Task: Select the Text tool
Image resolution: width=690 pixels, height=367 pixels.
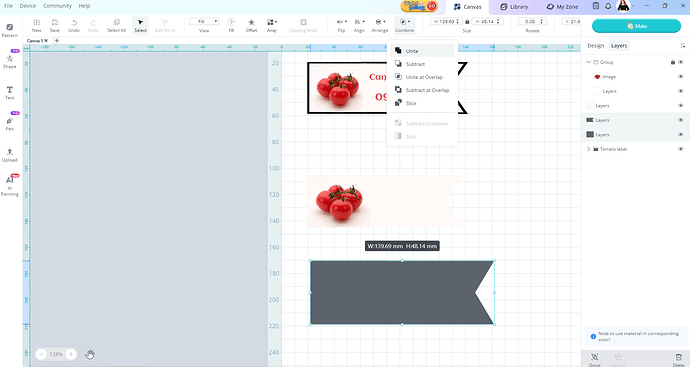Action: click(10, 92)
